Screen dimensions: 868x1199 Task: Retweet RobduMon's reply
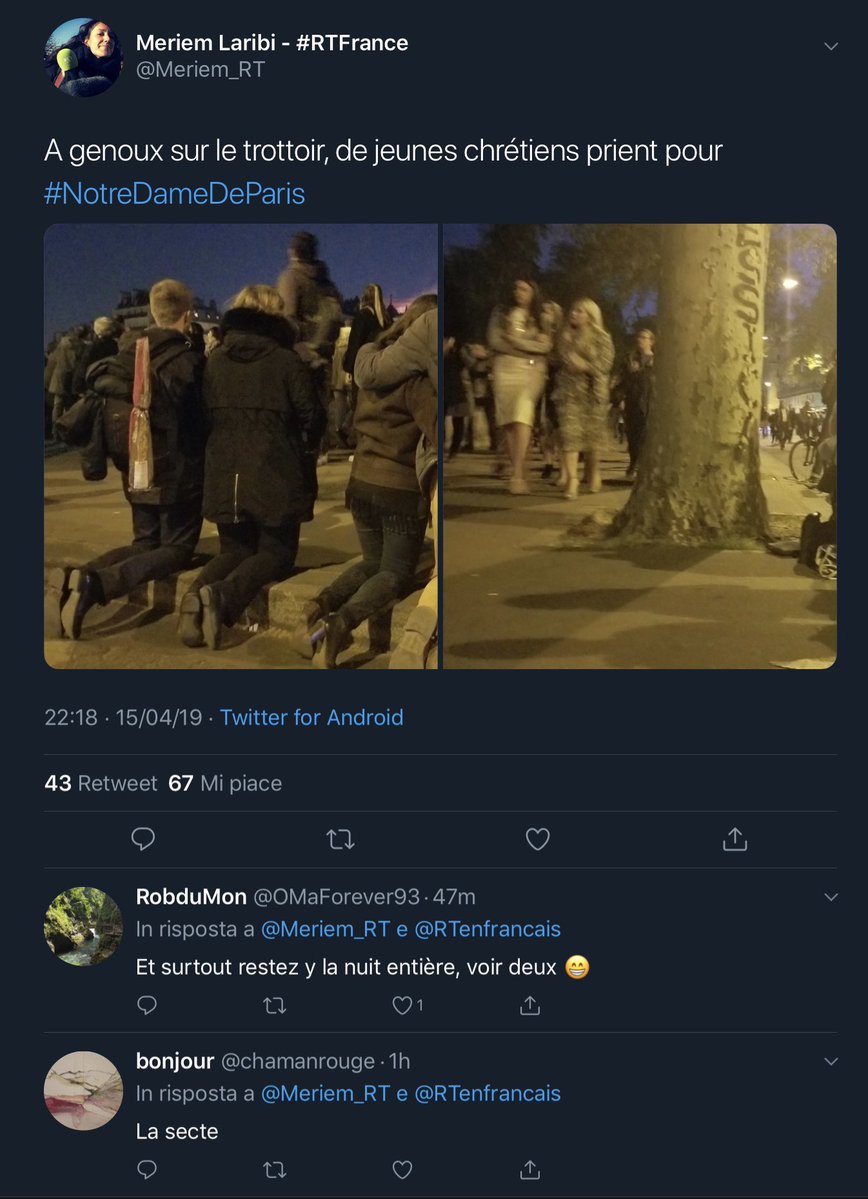[274, 1005]
